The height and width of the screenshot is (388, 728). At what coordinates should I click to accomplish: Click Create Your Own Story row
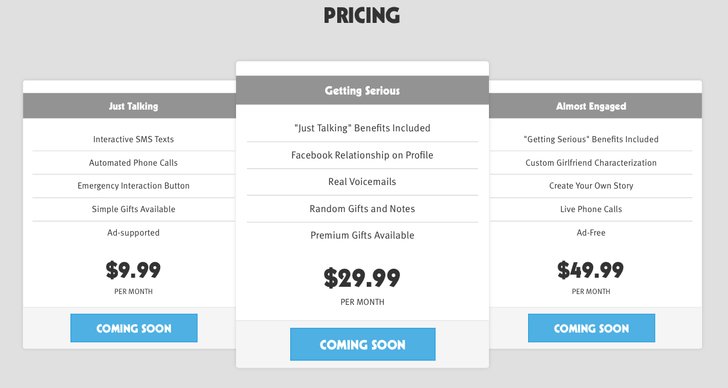[x=591, y=186]
